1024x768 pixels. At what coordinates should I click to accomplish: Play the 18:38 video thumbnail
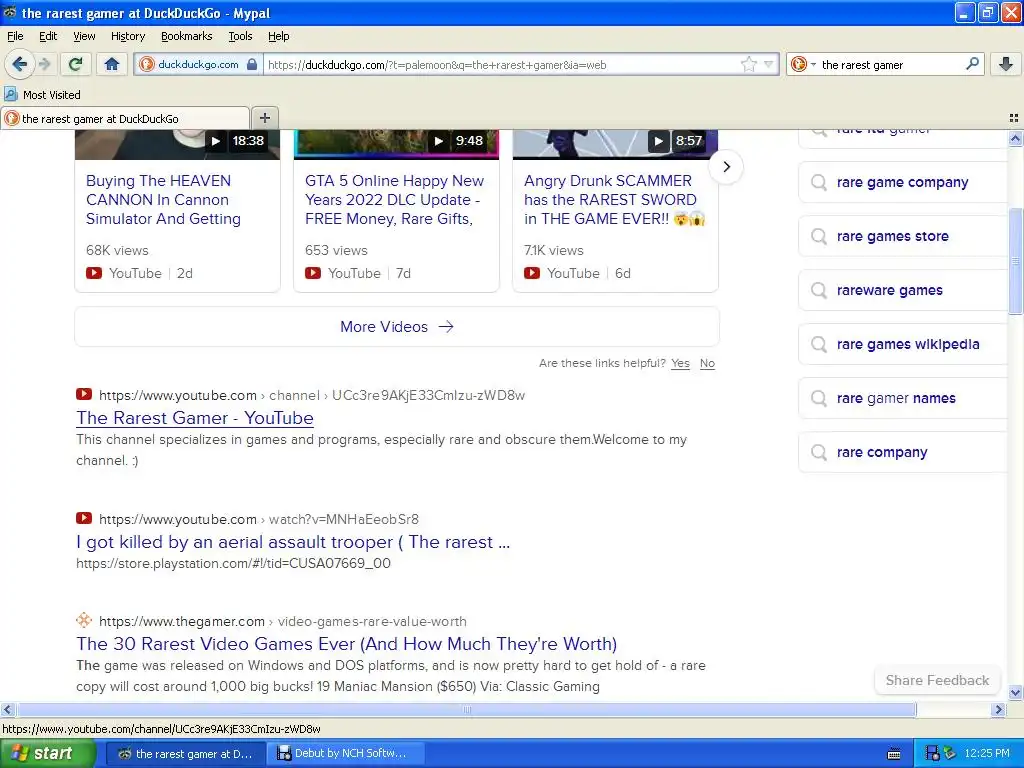178,144
